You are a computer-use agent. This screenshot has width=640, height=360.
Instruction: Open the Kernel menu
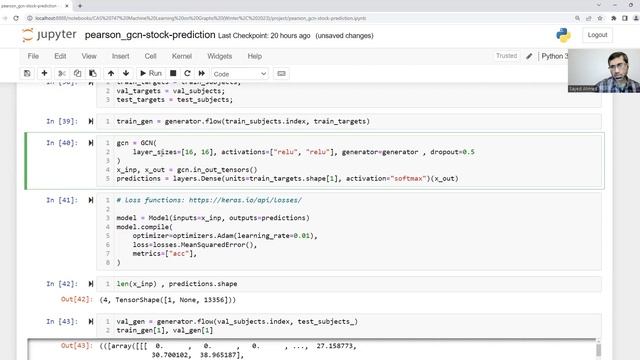(182, 56)
